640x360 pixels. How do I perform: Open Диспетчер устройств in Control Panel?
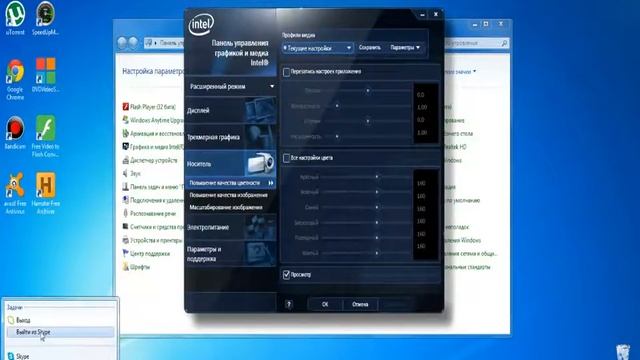point(150,160)
